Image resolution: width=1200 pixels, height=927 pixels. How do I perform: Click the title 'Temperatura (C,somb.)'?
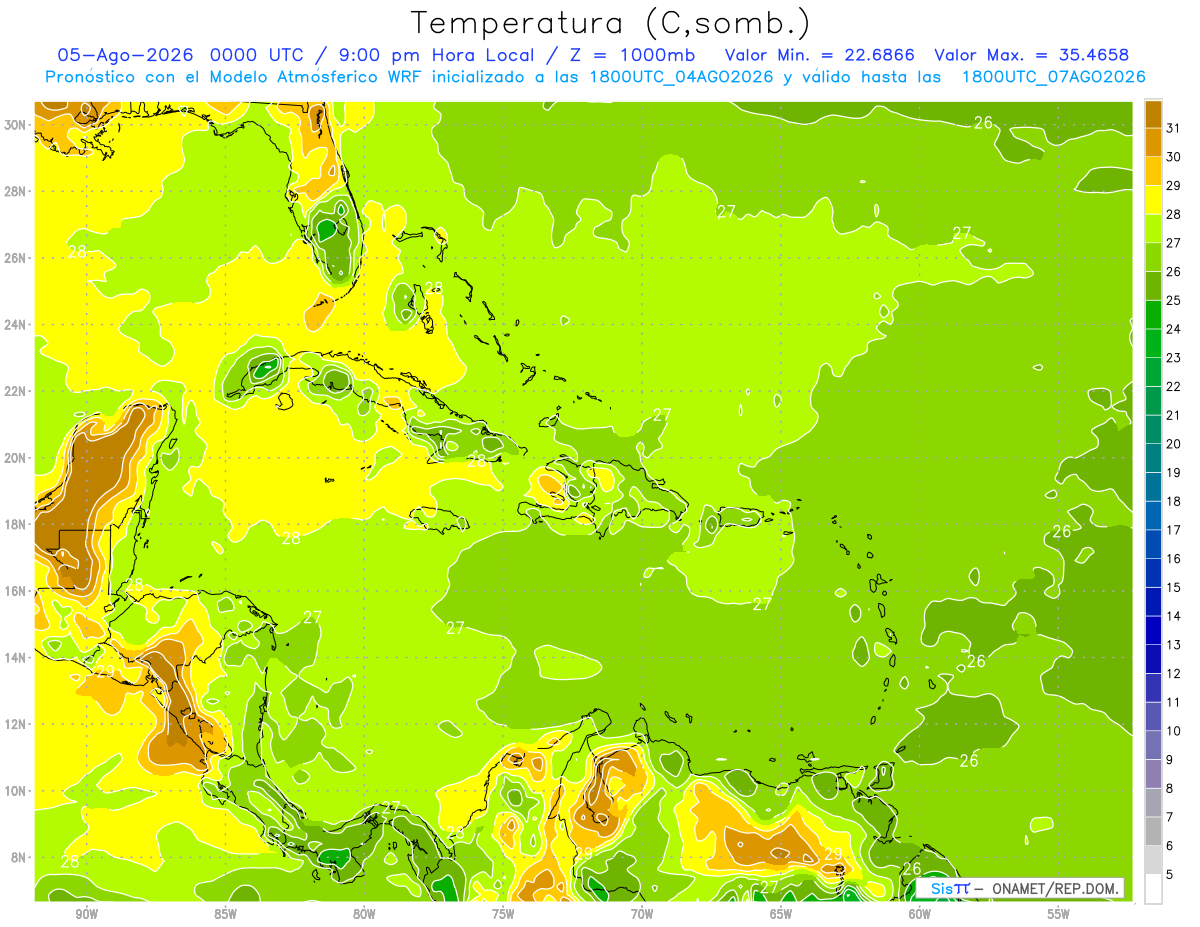[x=610, y=22]
